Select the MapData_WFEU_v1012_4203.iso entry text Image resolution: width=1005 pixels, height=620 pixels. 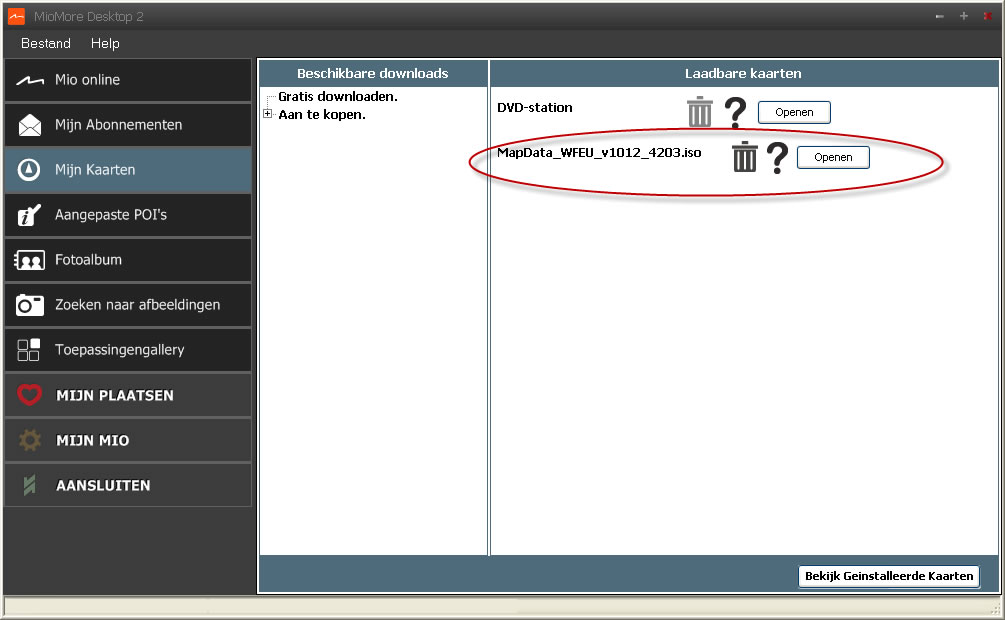pos(599,153)
